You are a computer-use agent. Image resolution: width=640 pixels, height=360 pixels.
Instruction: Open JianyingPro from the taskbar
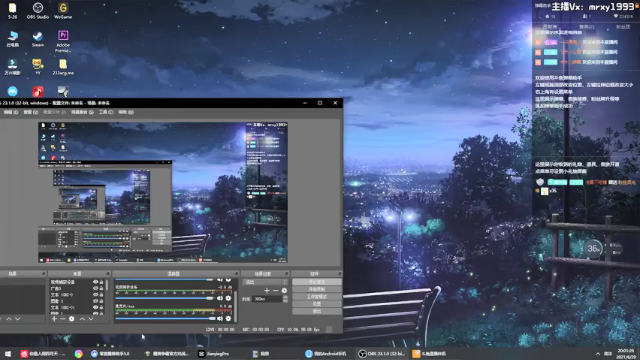[214, 354]
